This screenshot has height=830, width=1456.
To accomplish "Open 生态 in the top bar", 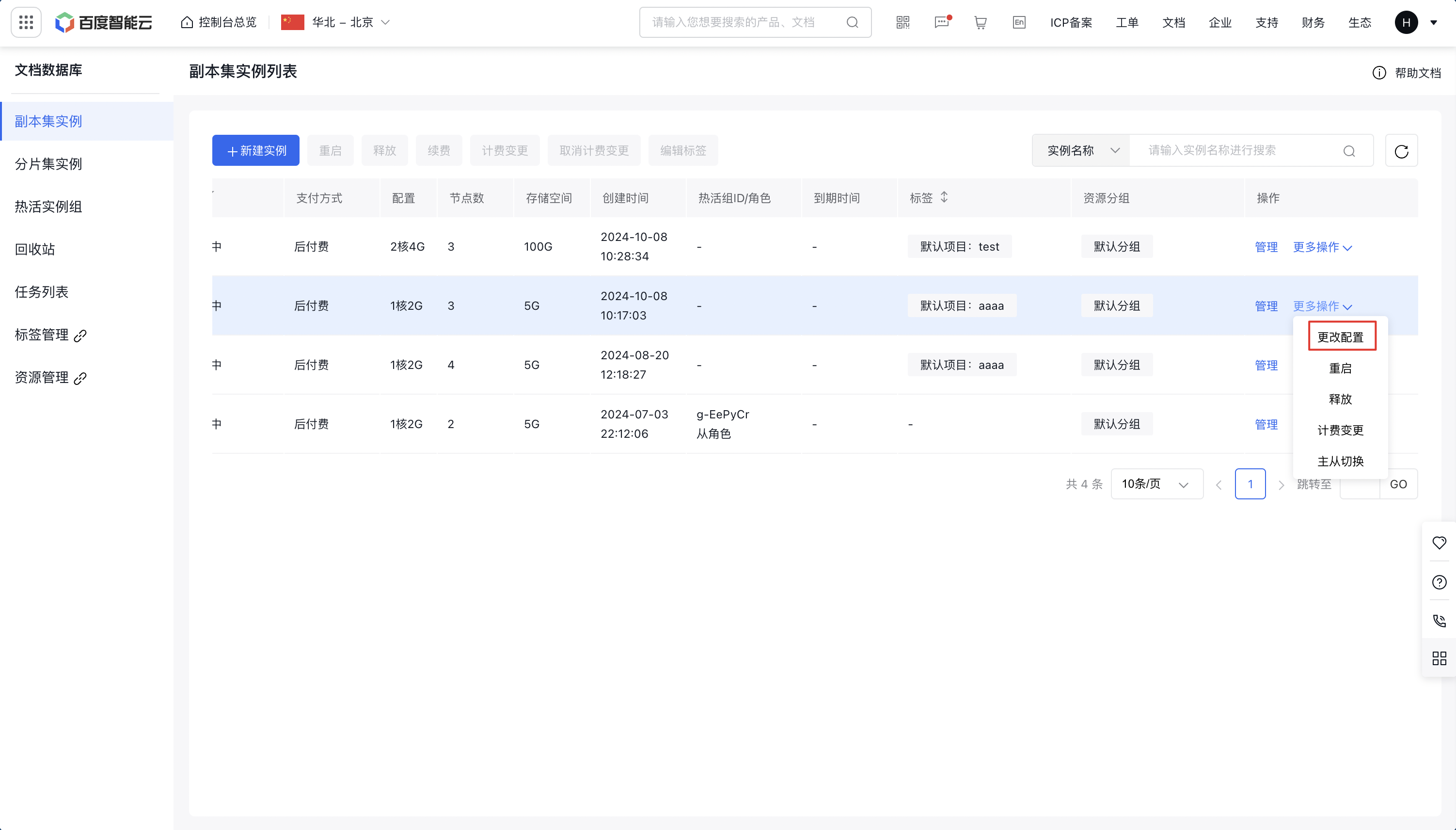I will 1360,23.
